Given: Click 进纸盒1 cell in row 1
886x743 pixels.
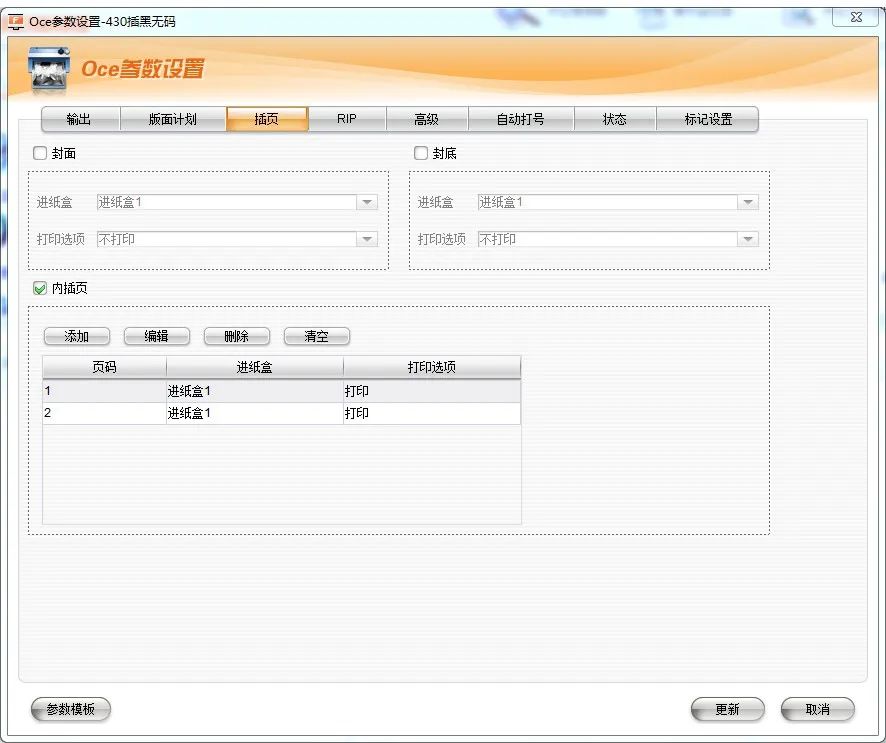Looking at the screenshot, I should click(255, 391).
